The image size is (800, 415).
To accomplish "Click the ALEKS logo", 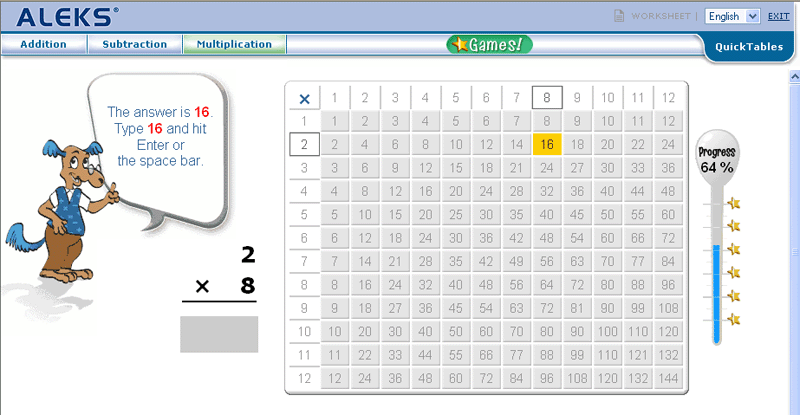I will (x=67, y=17).
